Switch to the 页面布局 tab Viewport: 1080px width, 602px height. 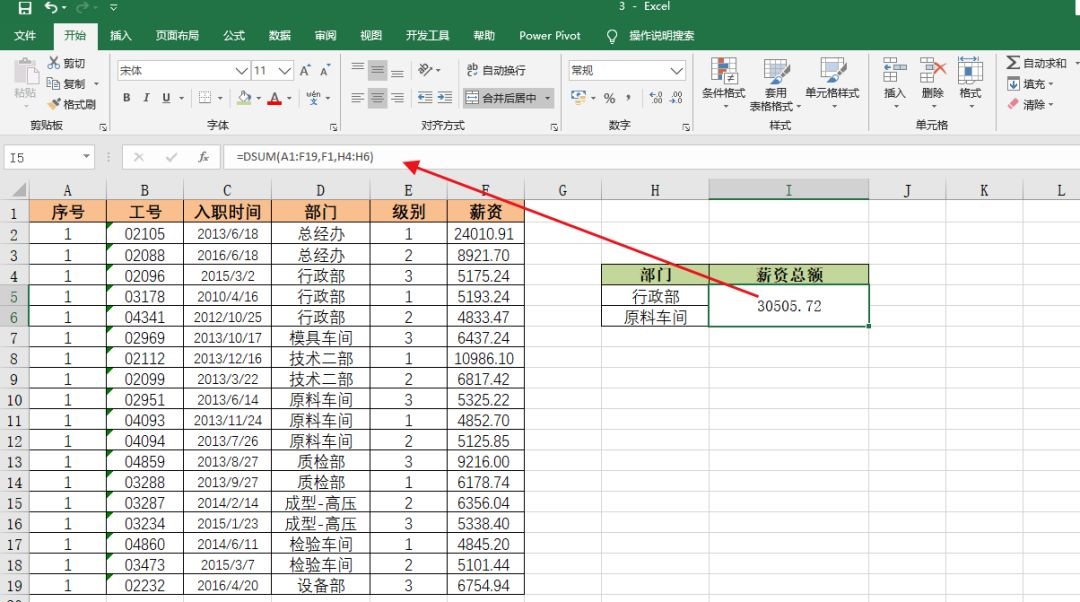point(177,35)
